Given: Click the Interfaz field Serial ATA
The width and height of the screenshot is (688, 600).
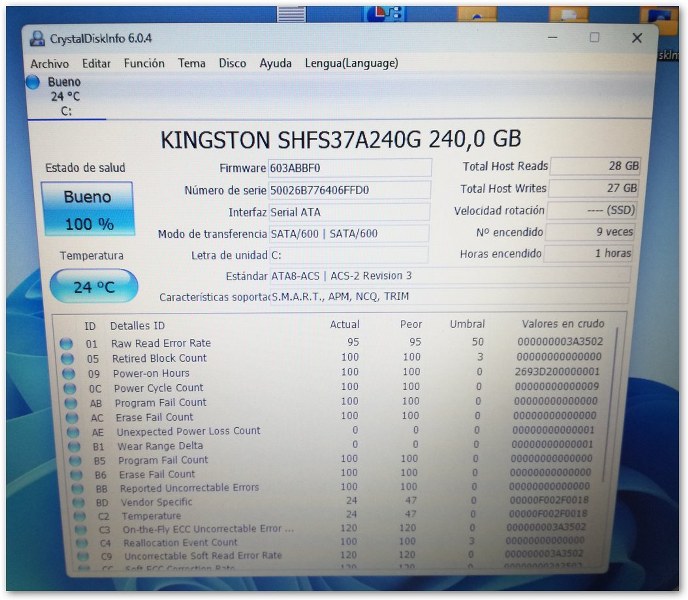Looking at the screenshot, I should (x=348, y=212).
